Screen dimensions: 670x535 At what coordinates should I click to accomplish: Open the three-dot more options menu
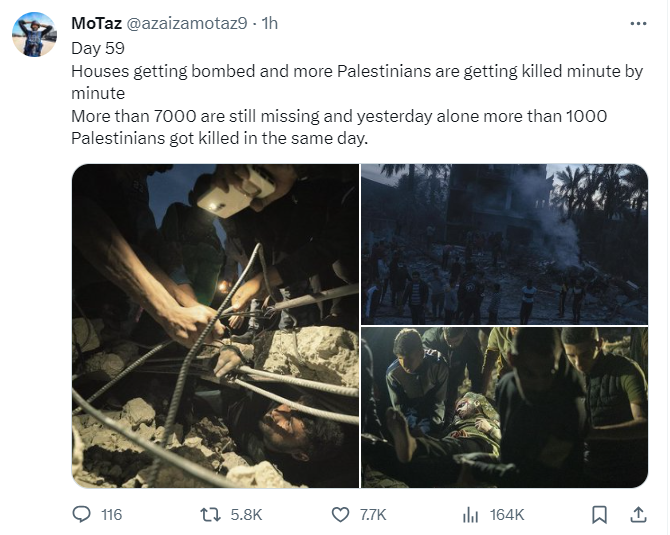click(x=637, y=23)
